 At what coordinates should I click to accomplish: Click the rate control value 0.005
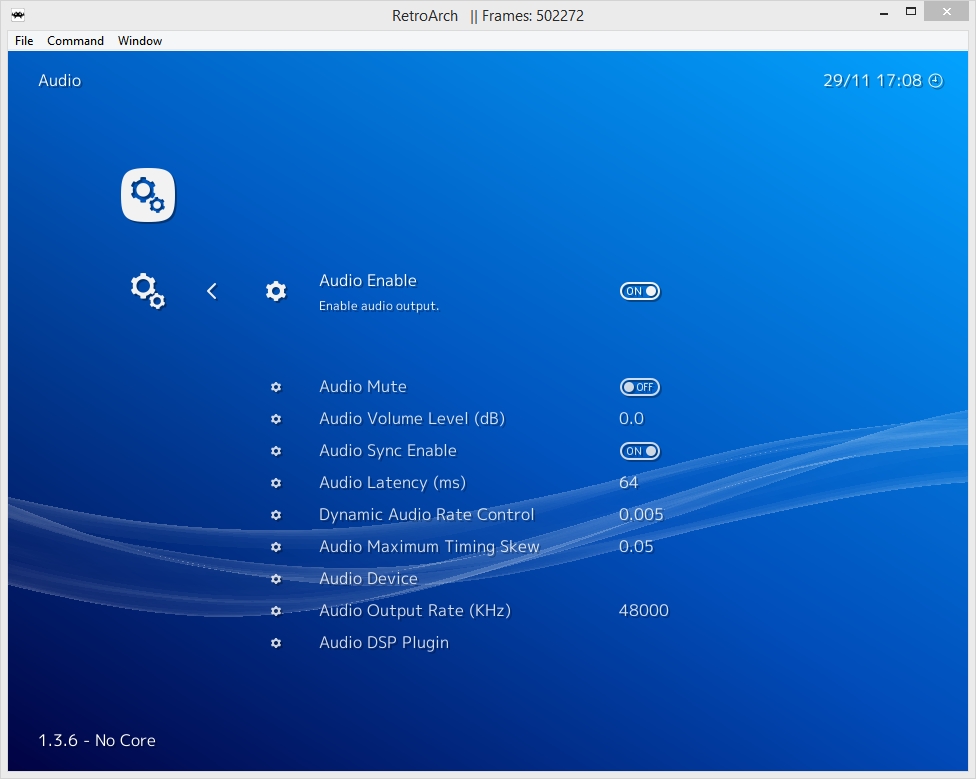[x=641, y=515]
